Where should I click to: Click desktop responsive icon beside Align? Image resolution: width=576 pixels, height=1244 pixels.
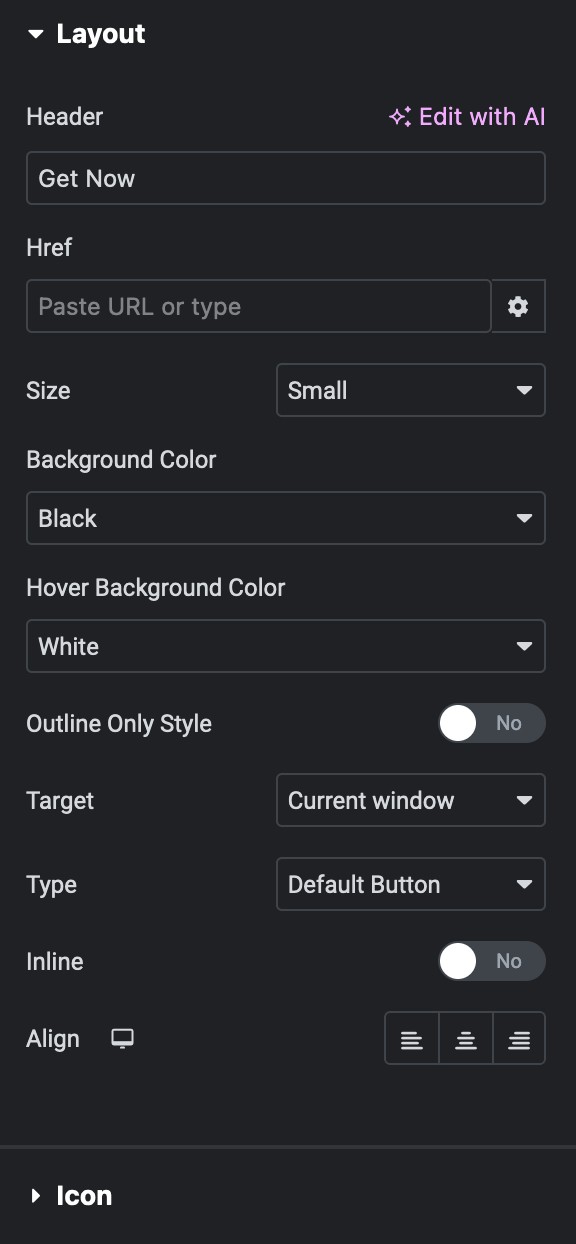[x=122, y=1039]
